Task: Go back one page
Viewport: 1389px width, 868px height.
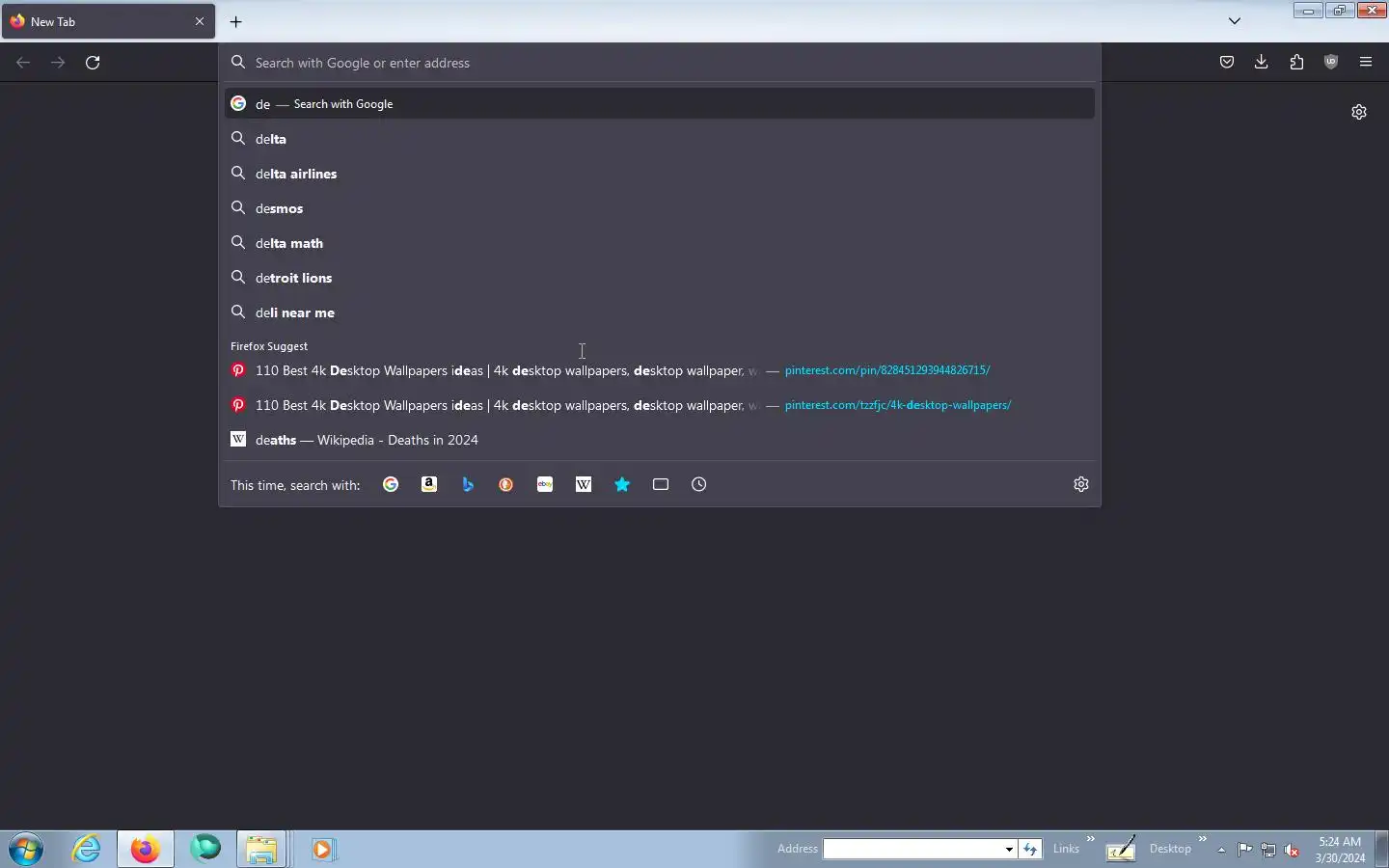Action: coord(23,62)
